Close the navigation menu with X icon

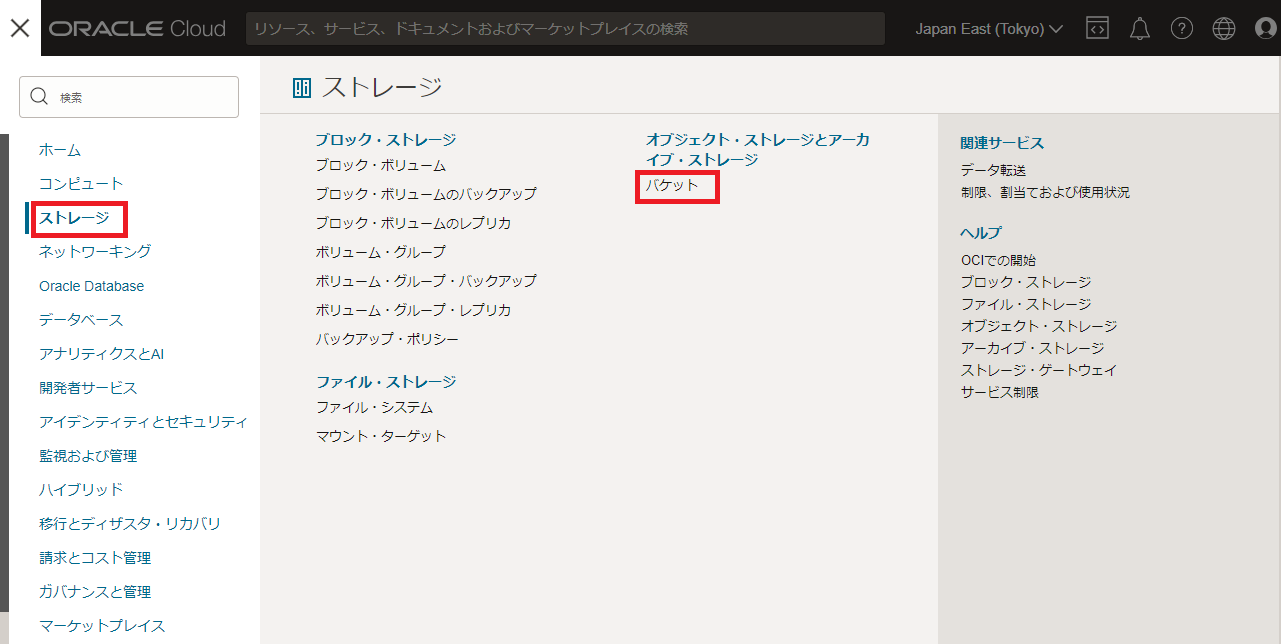click(20, 28)
